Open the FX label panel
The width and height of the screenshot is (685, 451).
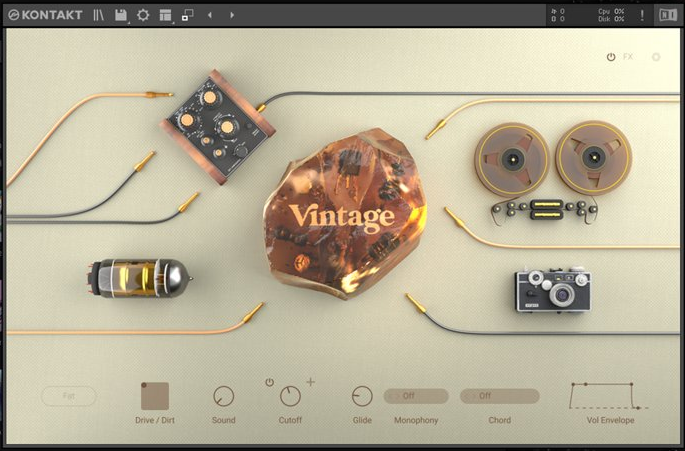point(628,56)
